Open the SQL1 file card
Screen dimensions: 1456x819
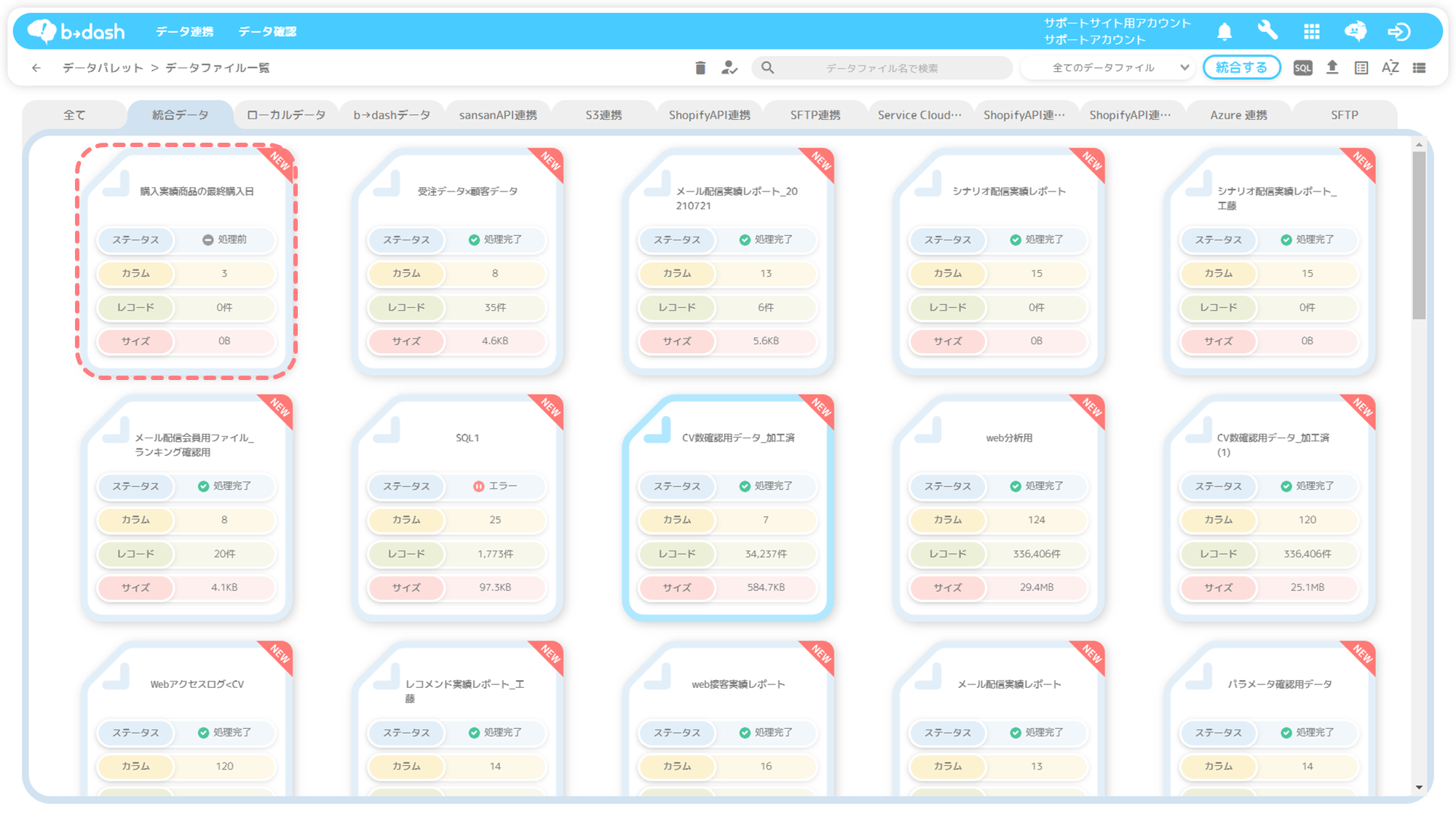pos(458,508)
